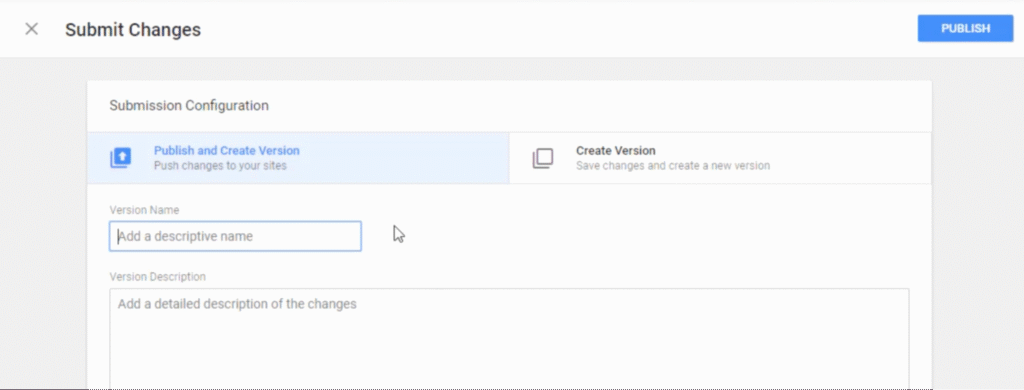Click the 'Version Description' field label

157,277
